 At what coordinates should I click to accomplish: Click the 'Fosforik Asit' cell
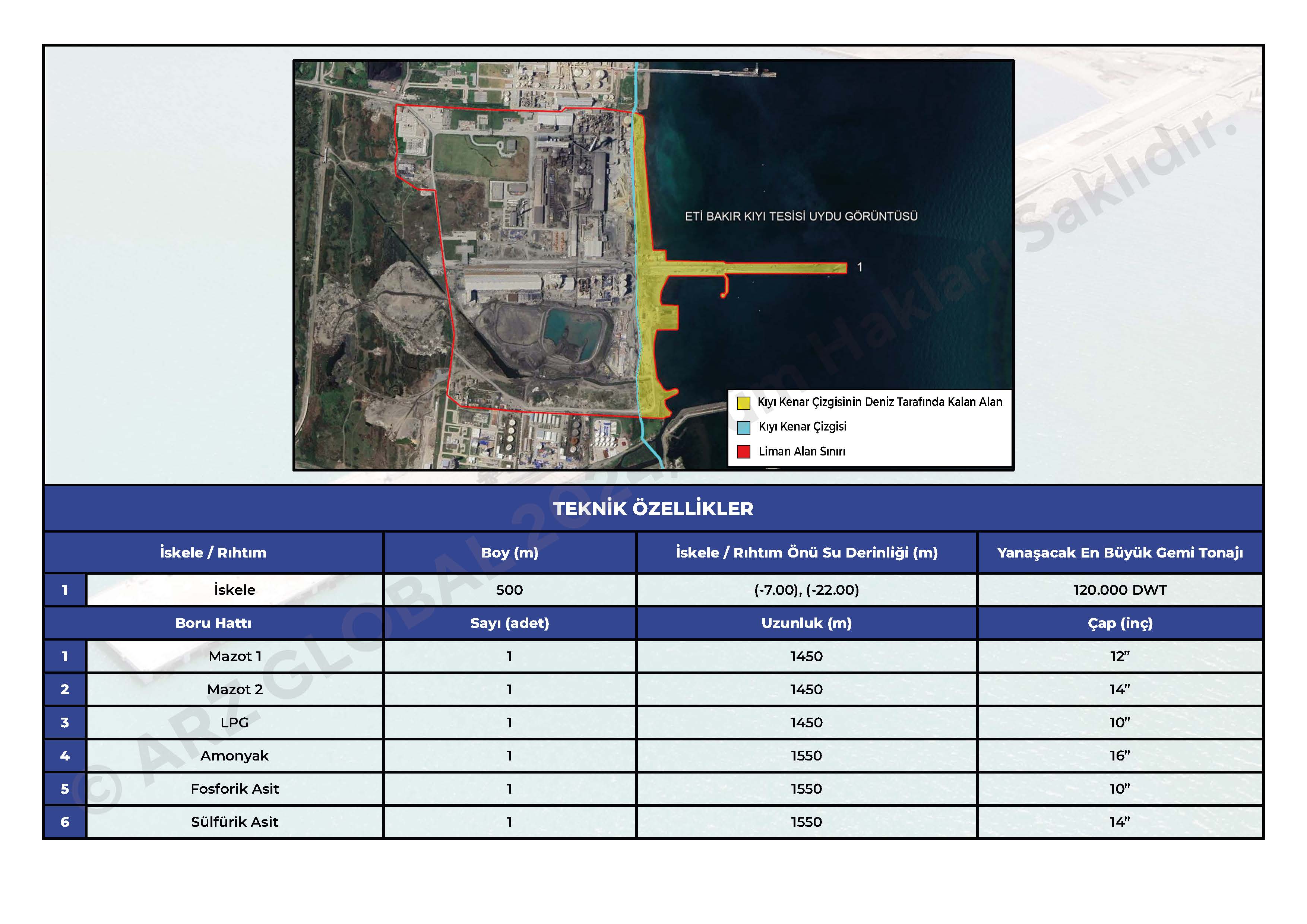[234, 788]
